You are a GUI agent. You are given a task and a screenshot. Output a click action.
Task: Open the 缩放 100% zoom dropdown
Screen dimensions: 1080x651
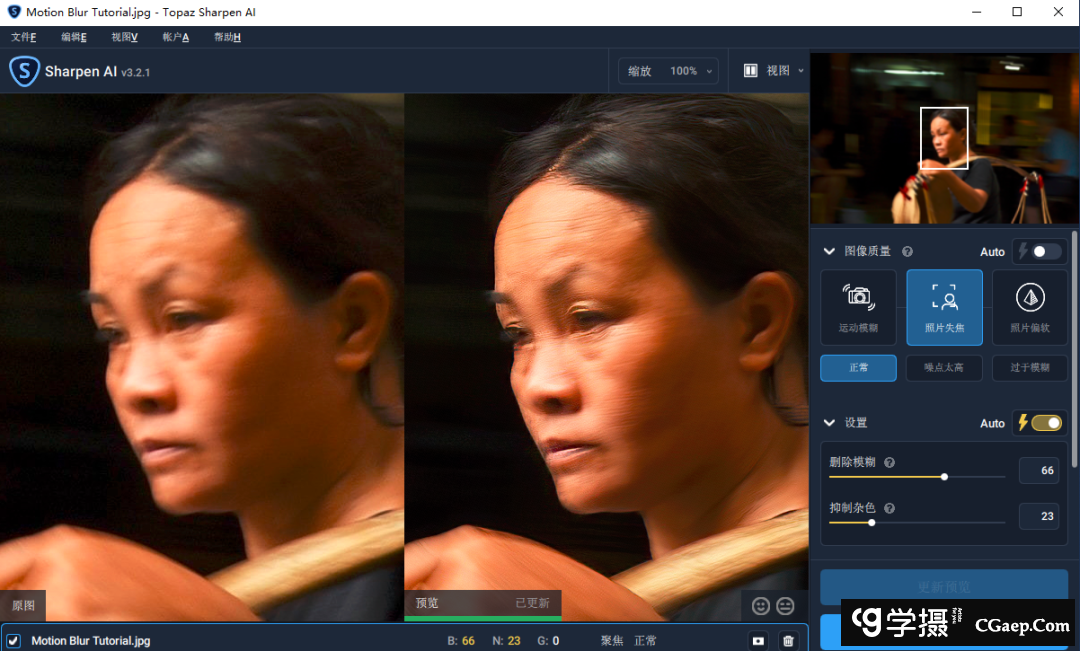671,71
